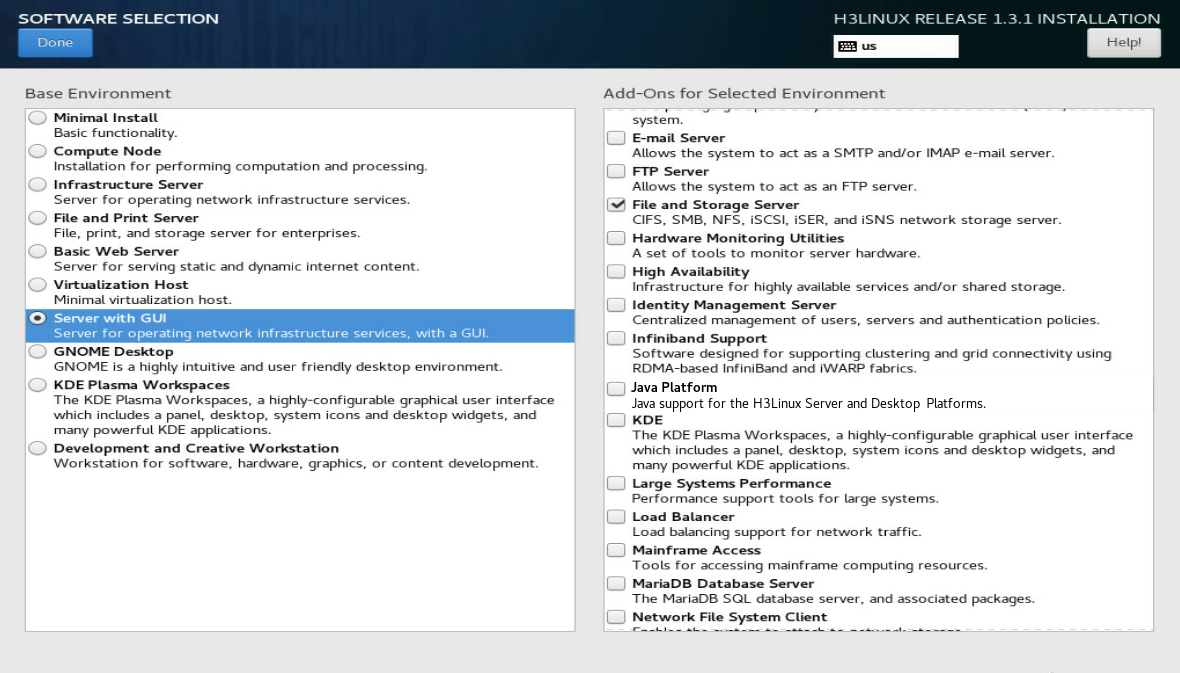Click 'Installation for performing computation and processing.' text
Viewport: 1180px width, 673px height.
[x=240, y=166]
